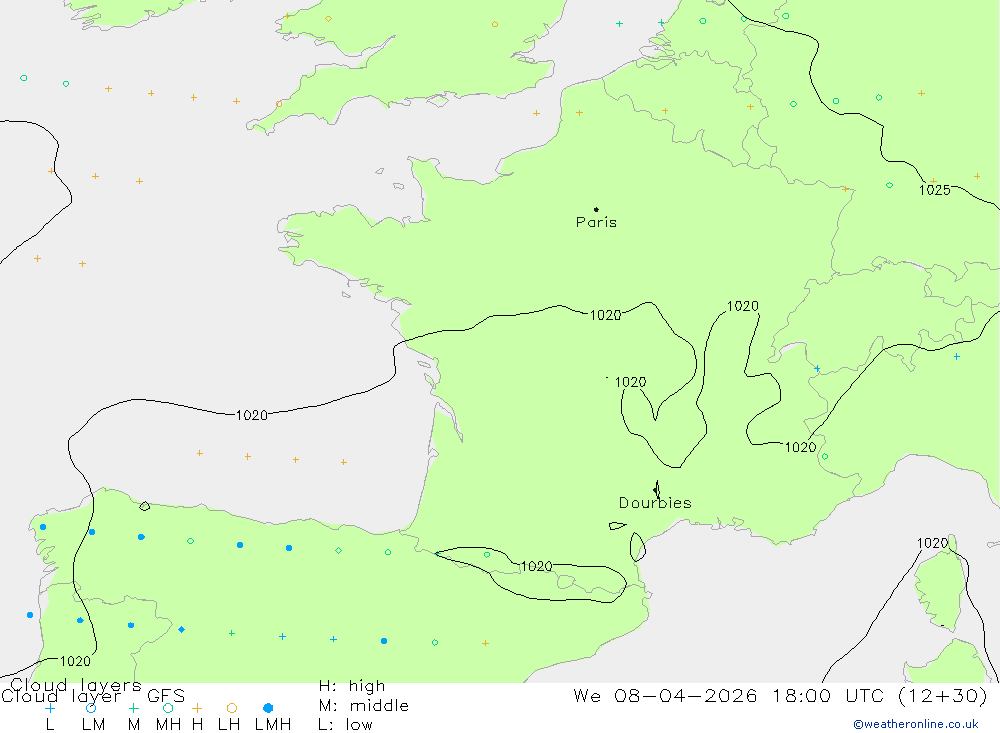1000x733 pixels.
Task: Click the "(12+30)" forecast run text
Action: click(x=943, y=695)
